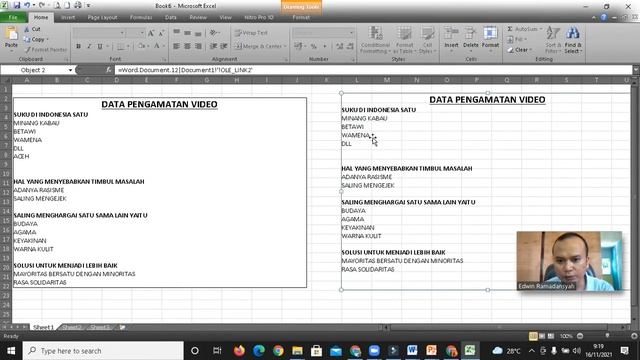Open the File tab
The height and width of the screenshot is (360, 640).
point(13,18)
